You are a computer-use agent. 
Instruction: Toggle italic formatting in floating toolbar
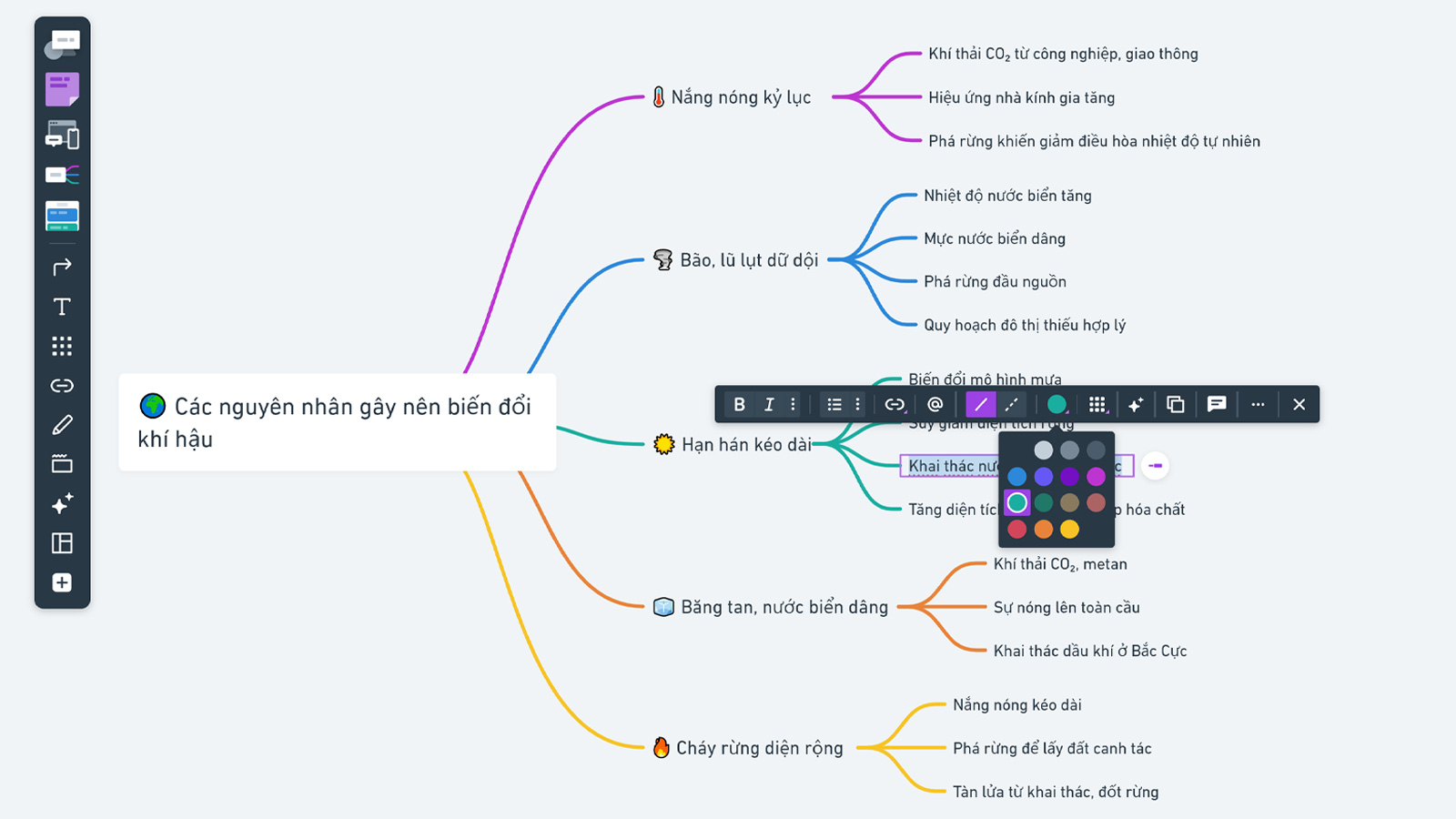pos(769,405)
